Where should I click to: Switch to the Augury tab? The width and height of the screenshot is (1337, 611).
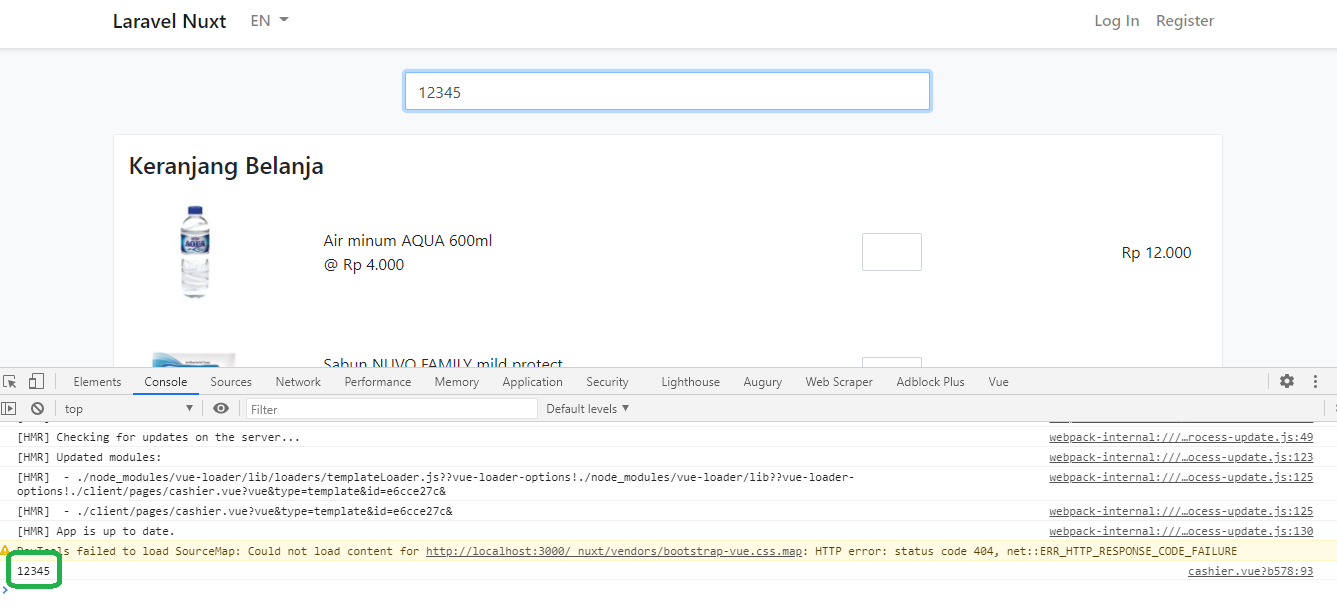coord(762,381)
